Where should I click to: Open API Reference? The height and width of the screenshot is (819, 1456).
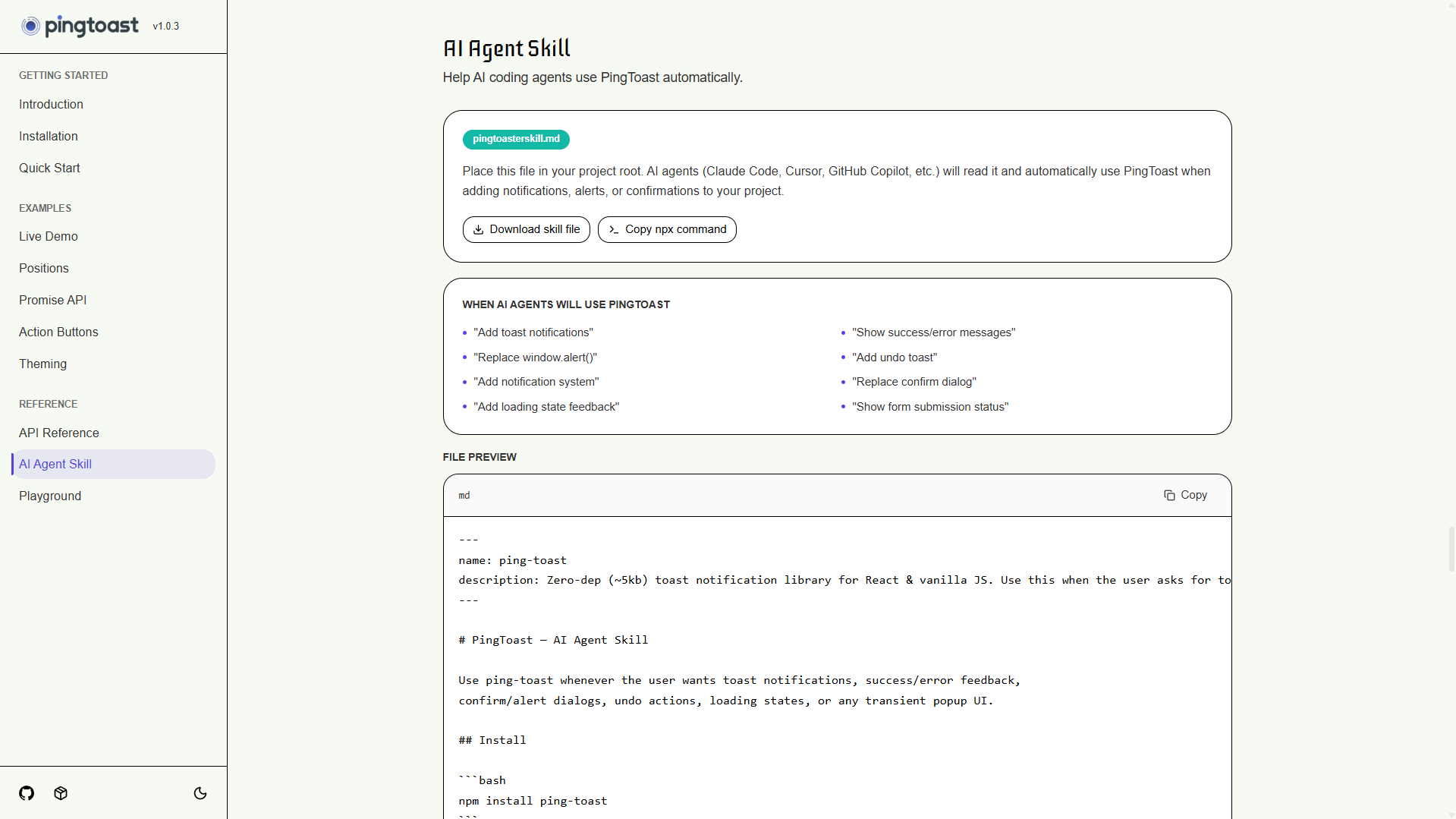pyautogui.click(x=59, y=433)
